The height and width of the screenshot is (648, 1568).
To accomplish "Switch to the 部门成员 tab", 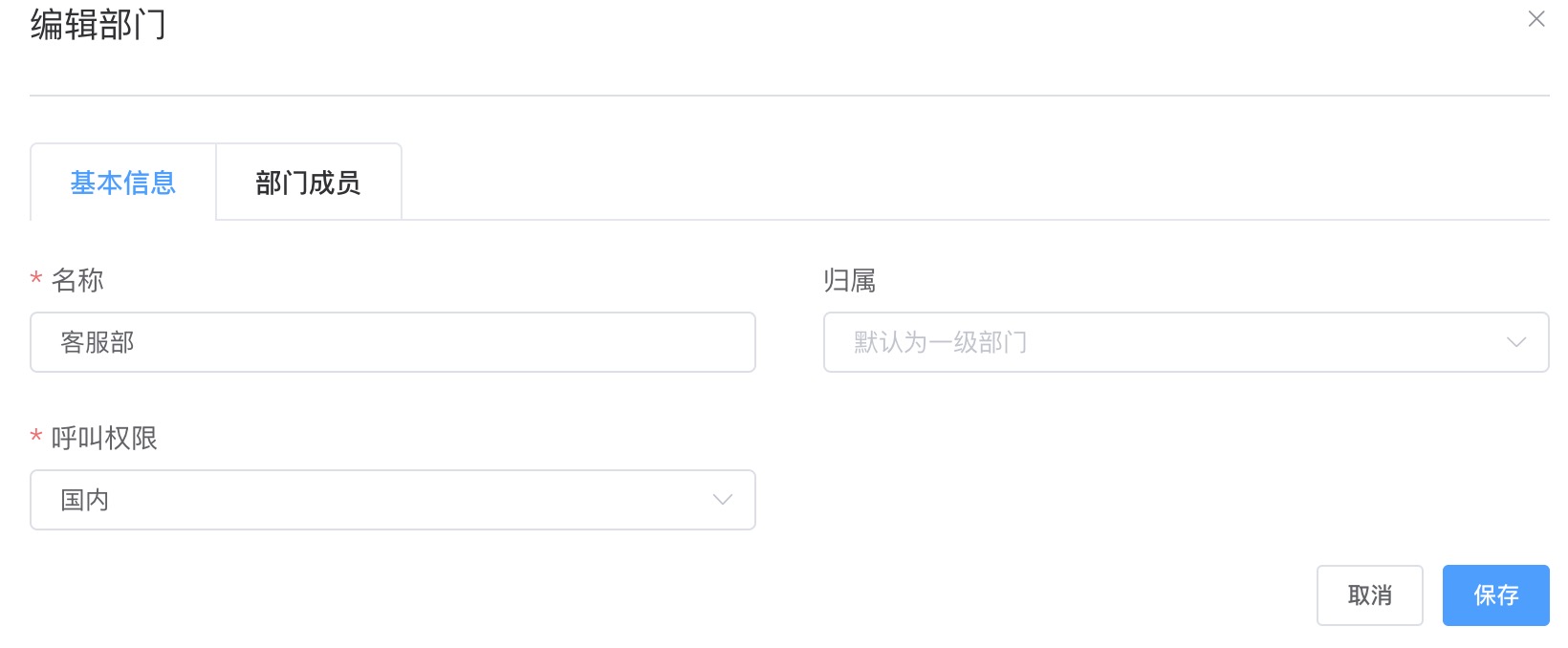I will point(308,182).
